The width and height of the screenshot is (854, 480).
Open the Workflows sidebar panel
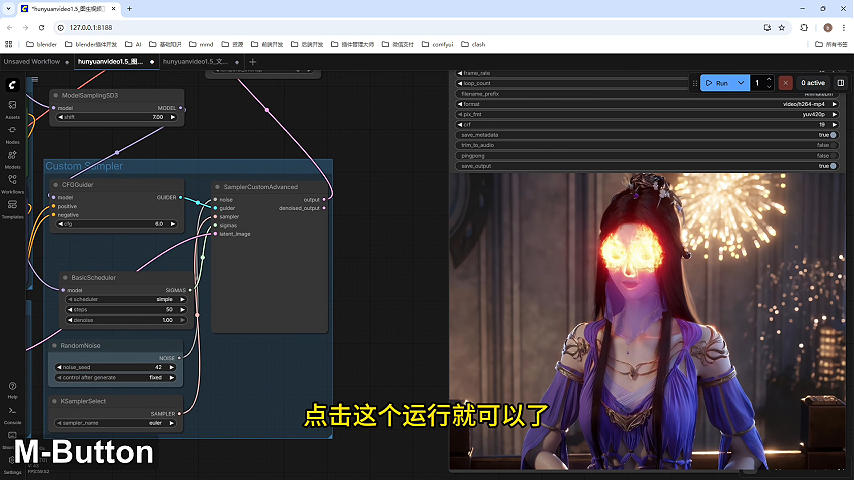12,184
